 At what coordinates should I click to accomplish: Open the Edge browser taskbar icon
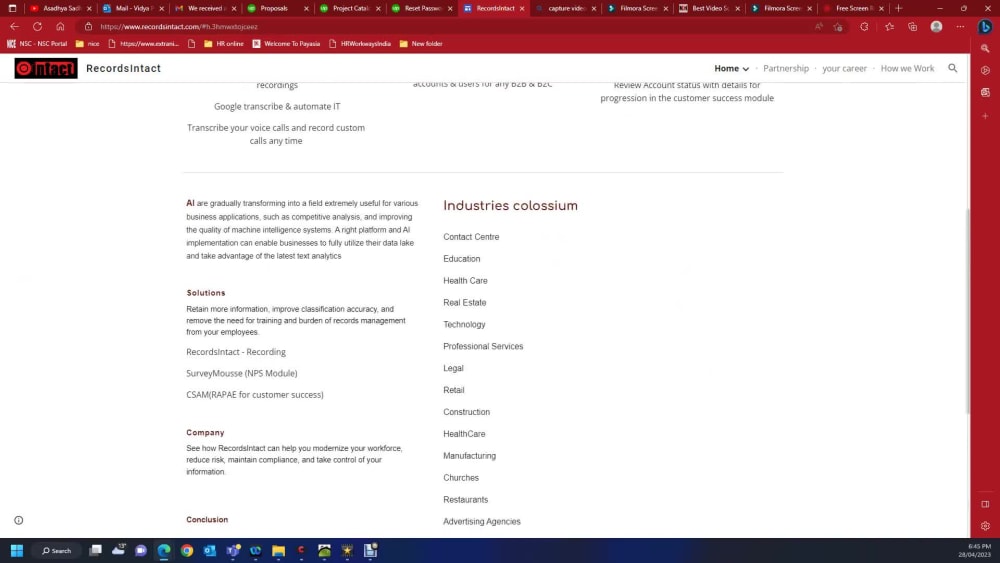[x=164, y=550]
